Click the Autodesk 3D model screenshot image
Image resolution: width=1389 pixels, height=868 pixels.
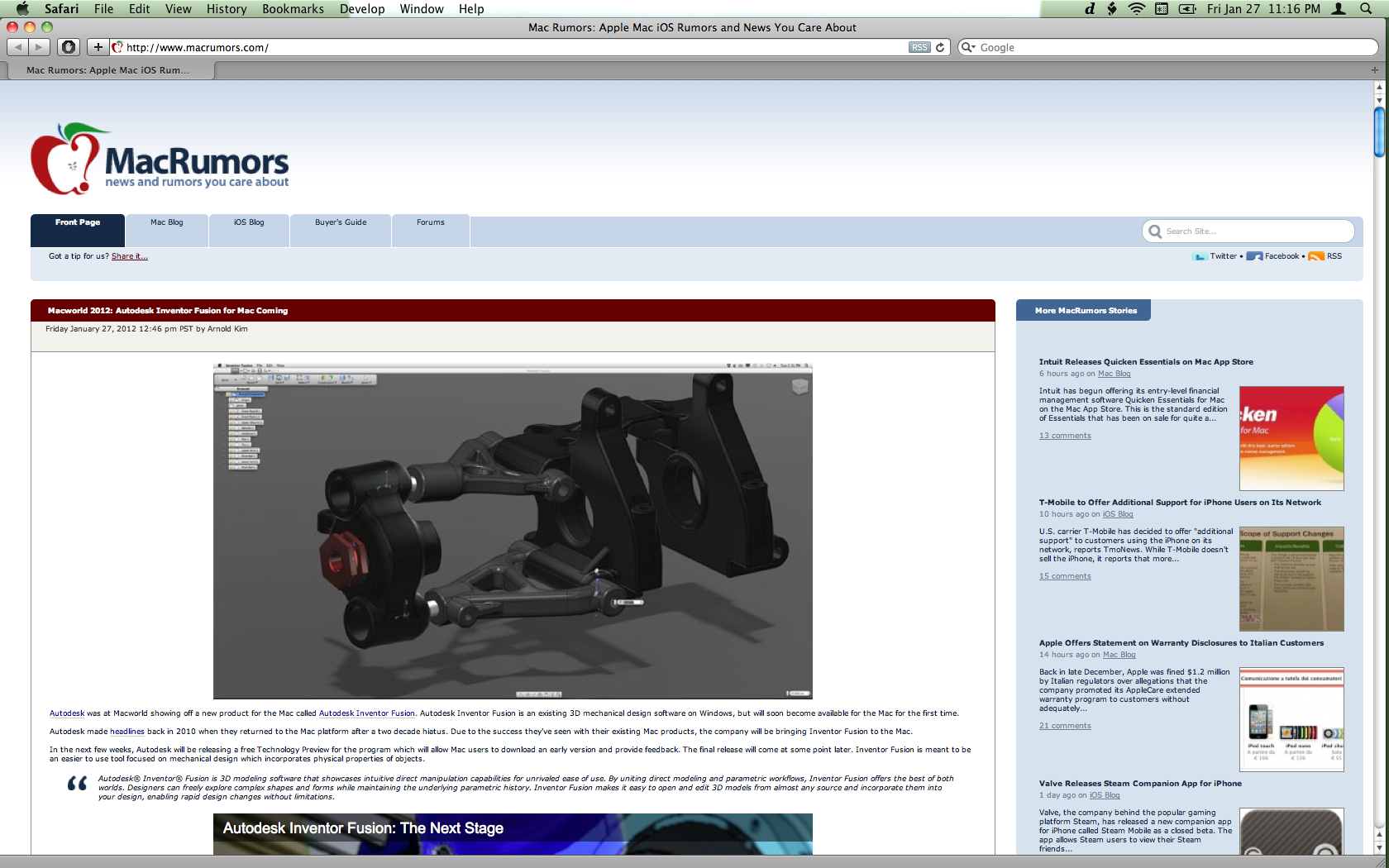(x=513, y=531)
